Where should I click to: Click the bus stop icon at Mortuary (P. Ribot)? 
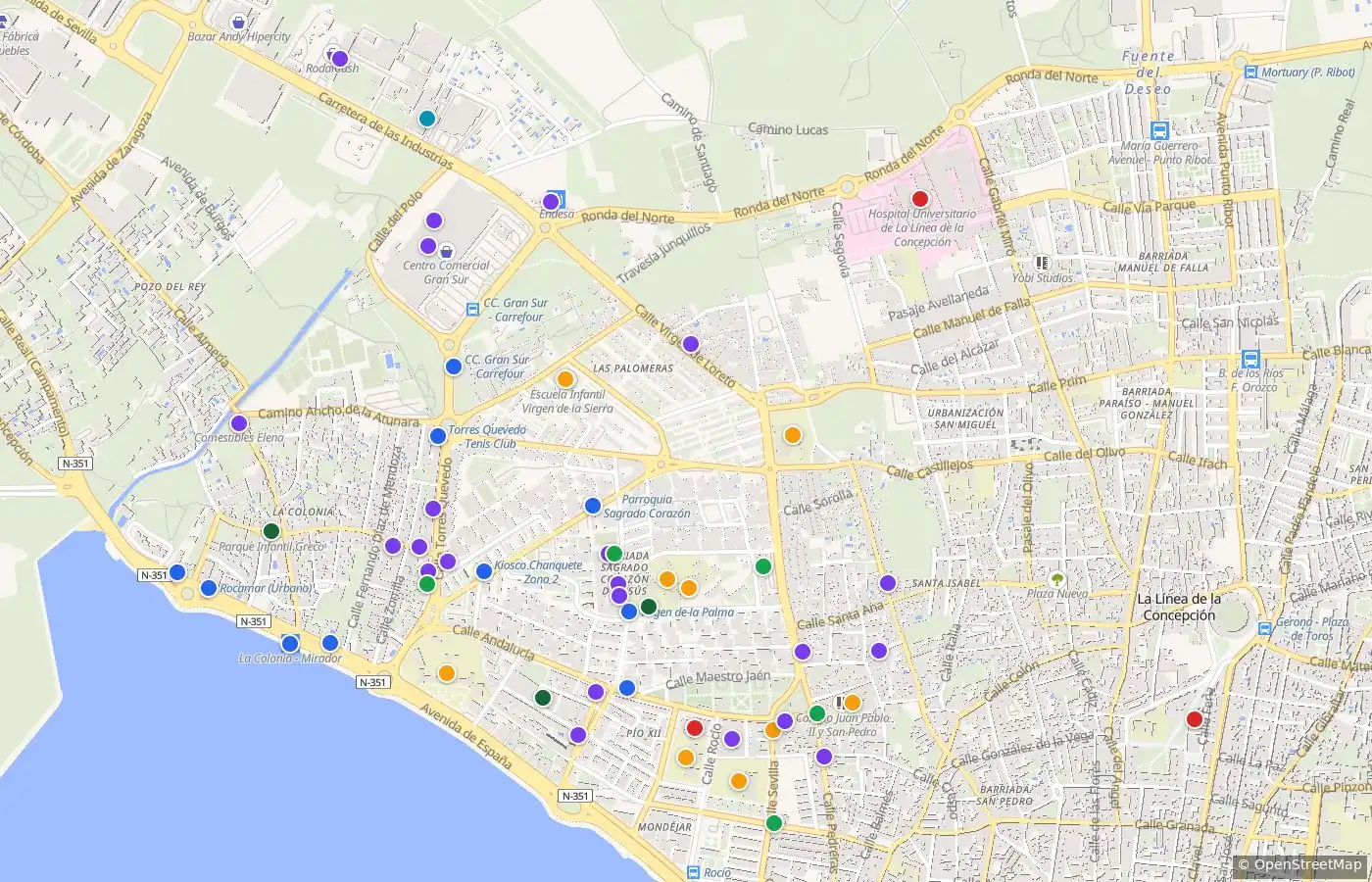click(1250, 72)
